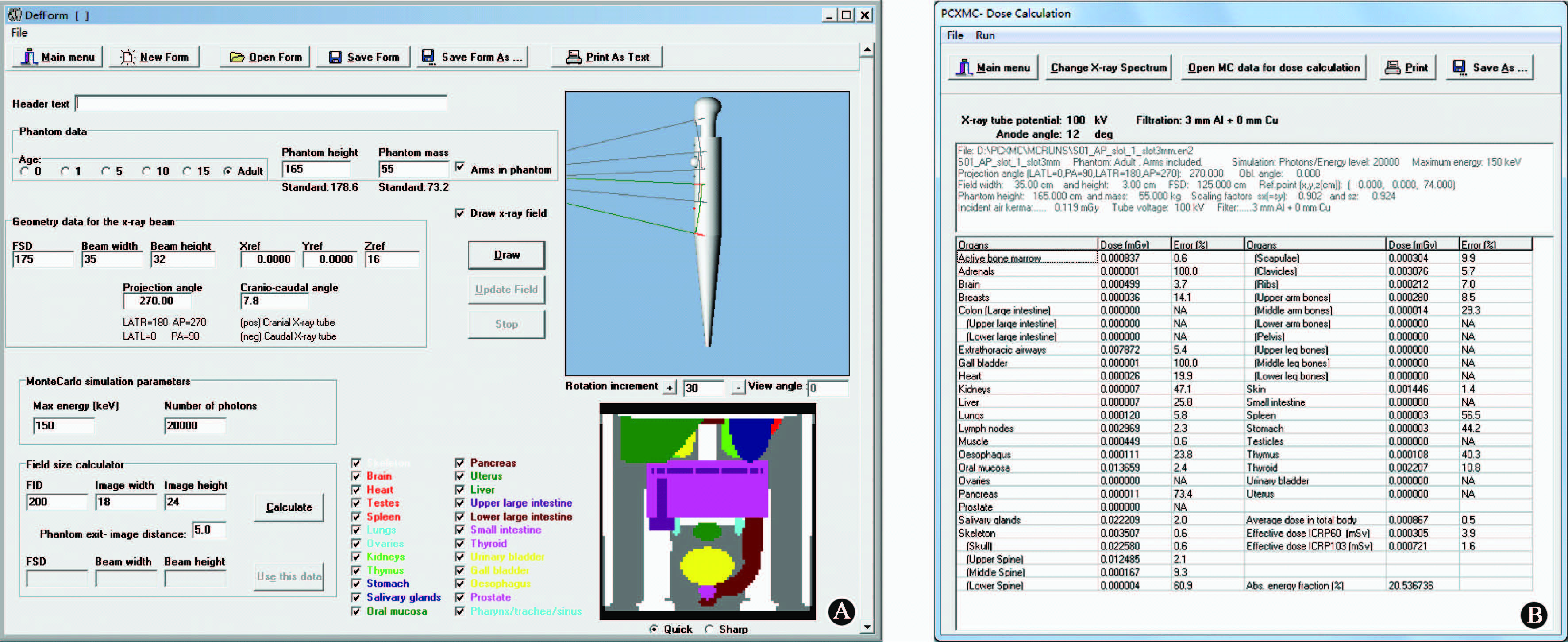This screenshot has width=1568, height=642.
Task: Toggle Brain organ checkbox
Action: [x=356, y=476]
